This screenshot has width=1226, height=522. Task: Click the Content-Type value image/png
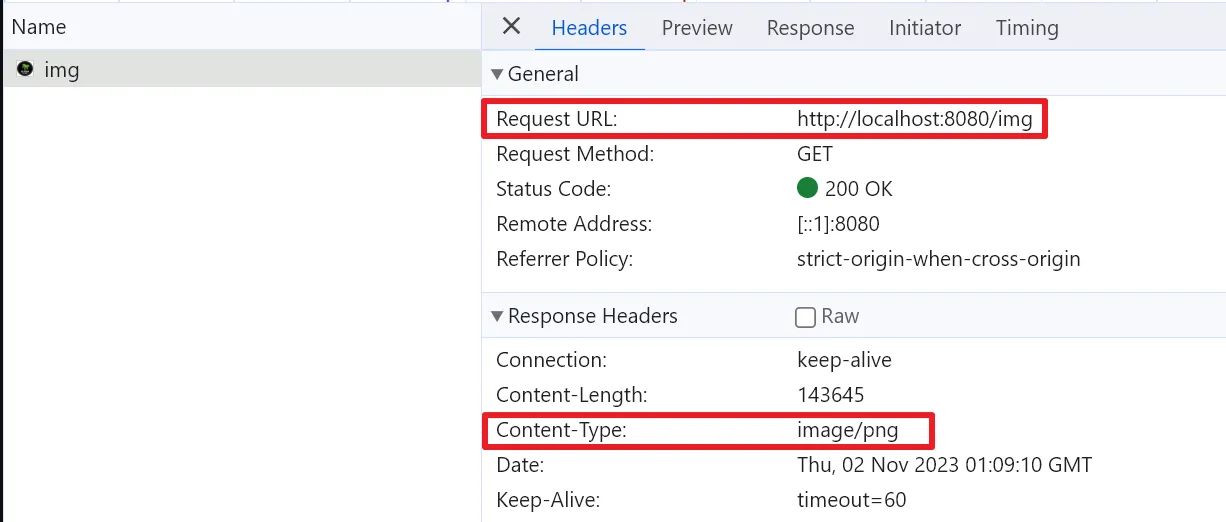[848, 430]
